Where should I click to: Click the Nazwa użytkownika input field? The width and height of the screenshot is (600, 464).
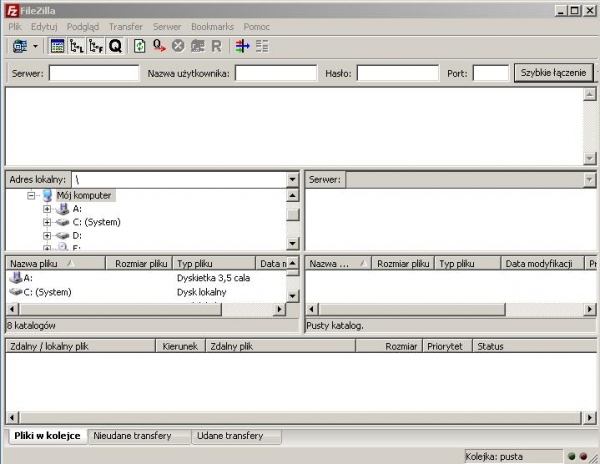276,73
